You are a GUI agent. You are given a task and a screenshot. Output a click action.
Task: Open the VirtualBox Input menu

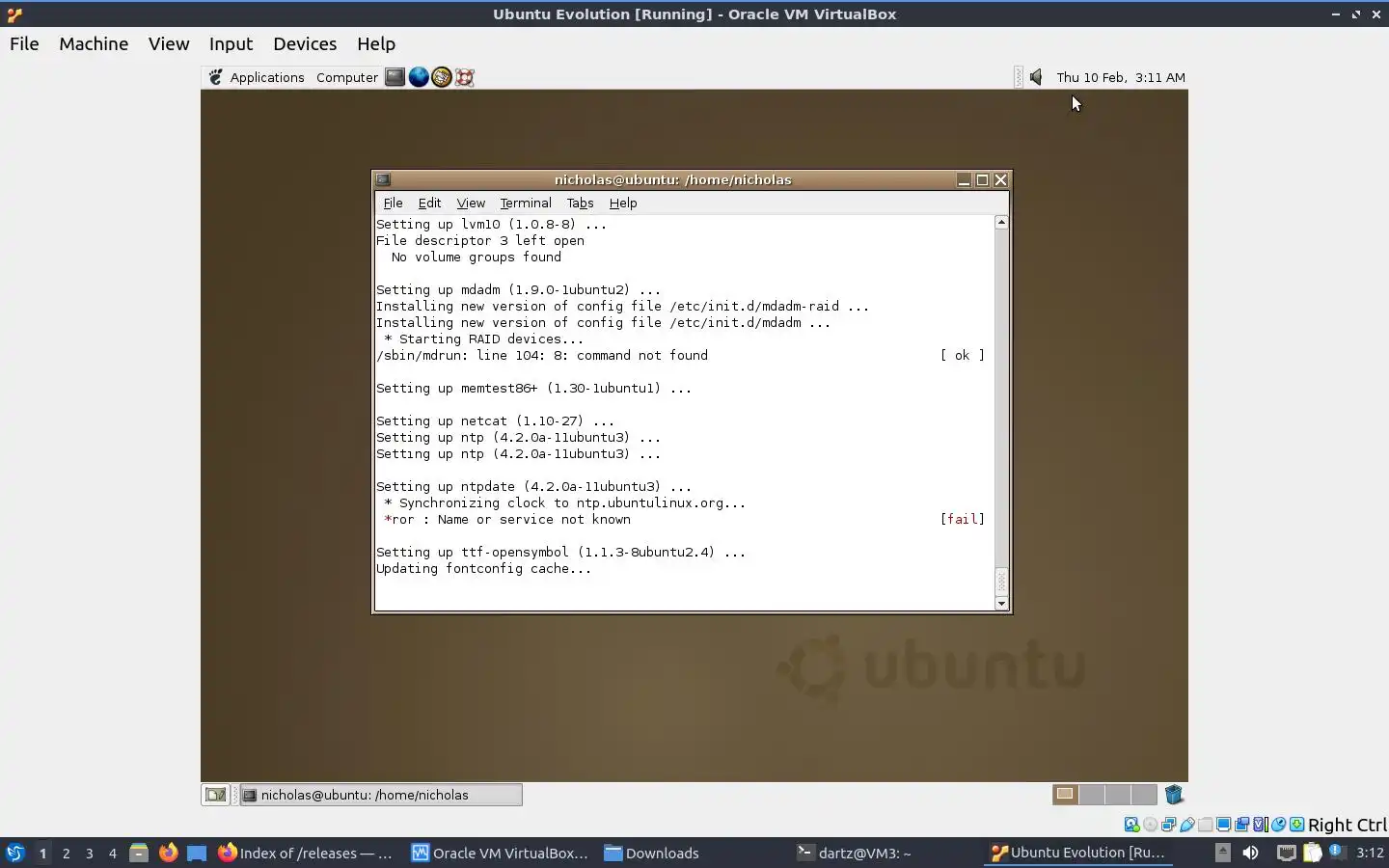pos(231,43)
